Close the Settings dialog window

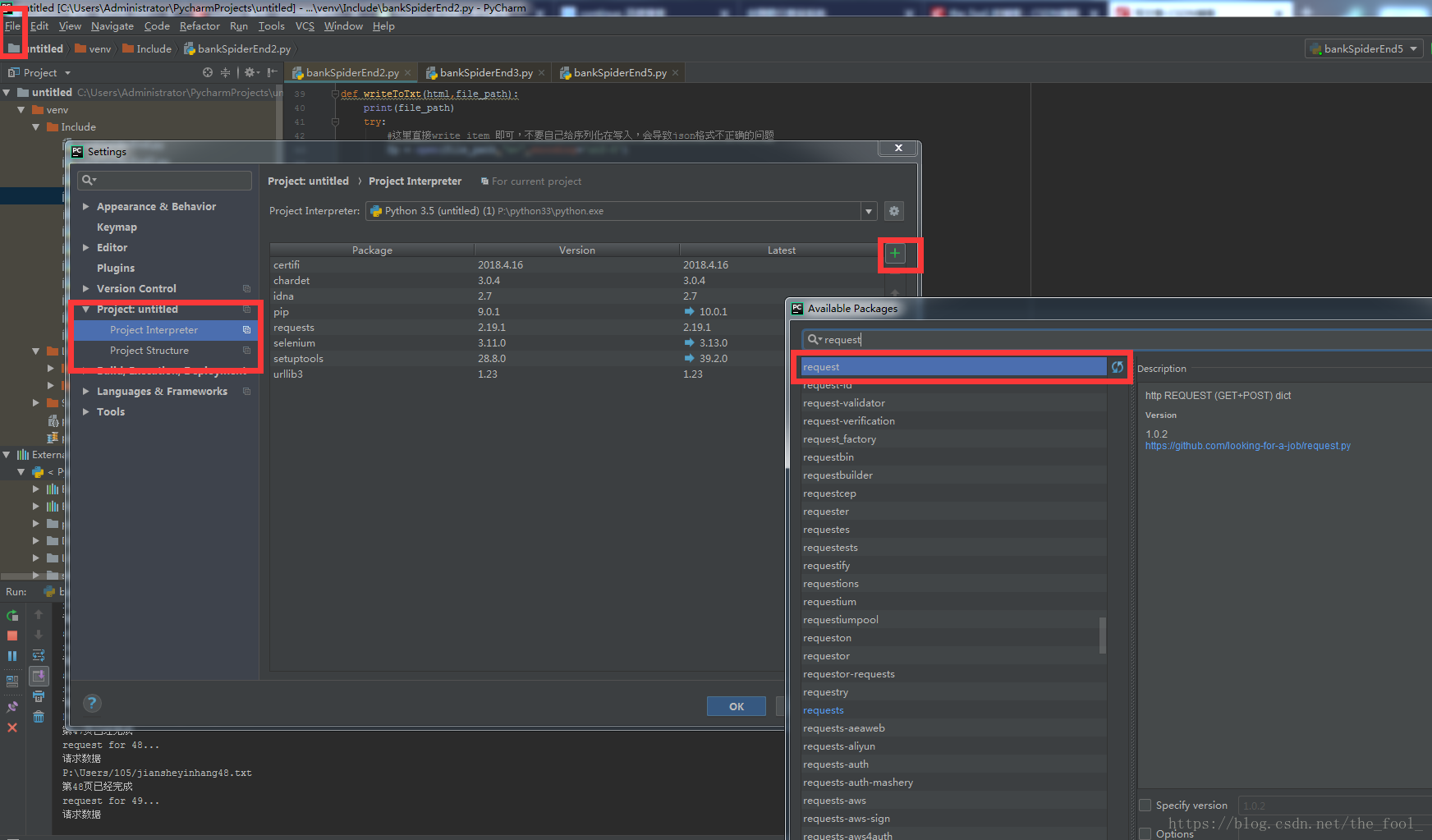point(898,148)
